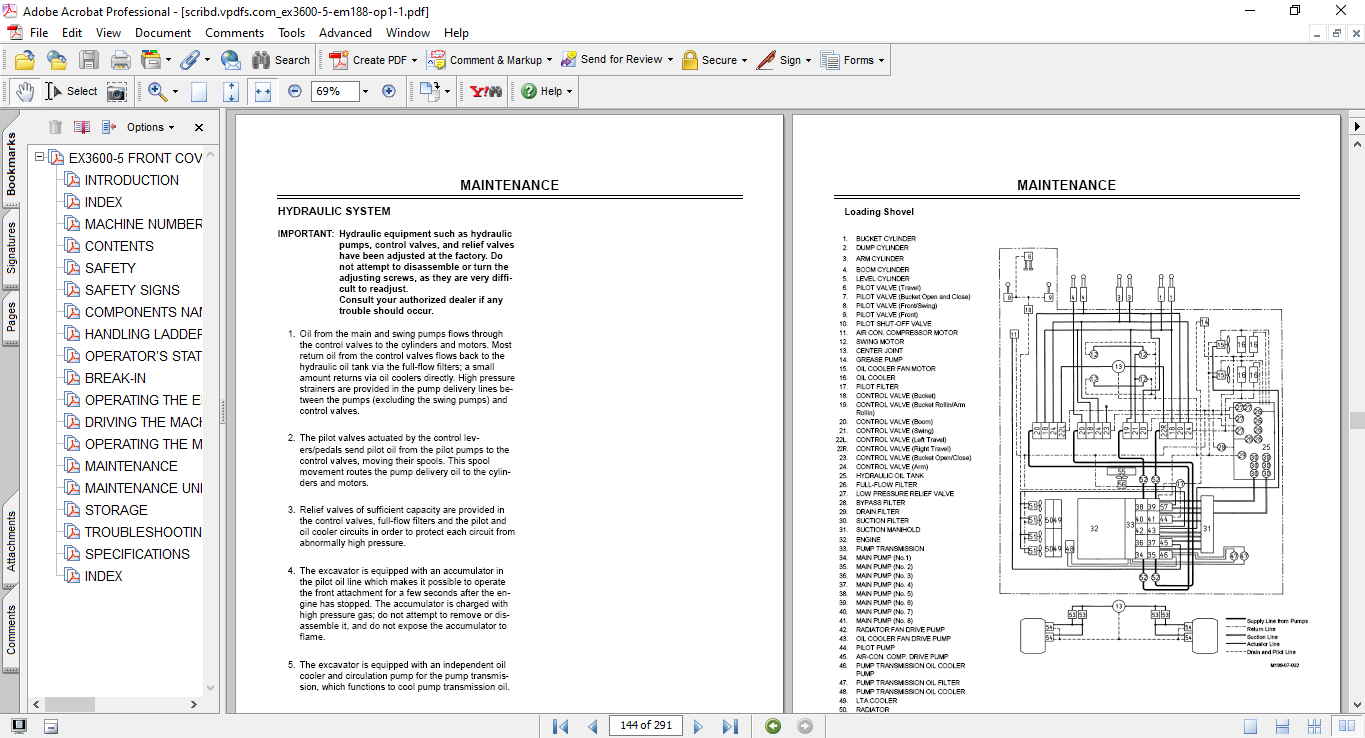
Task: Go to the last page
Action: tap(730, 726)
